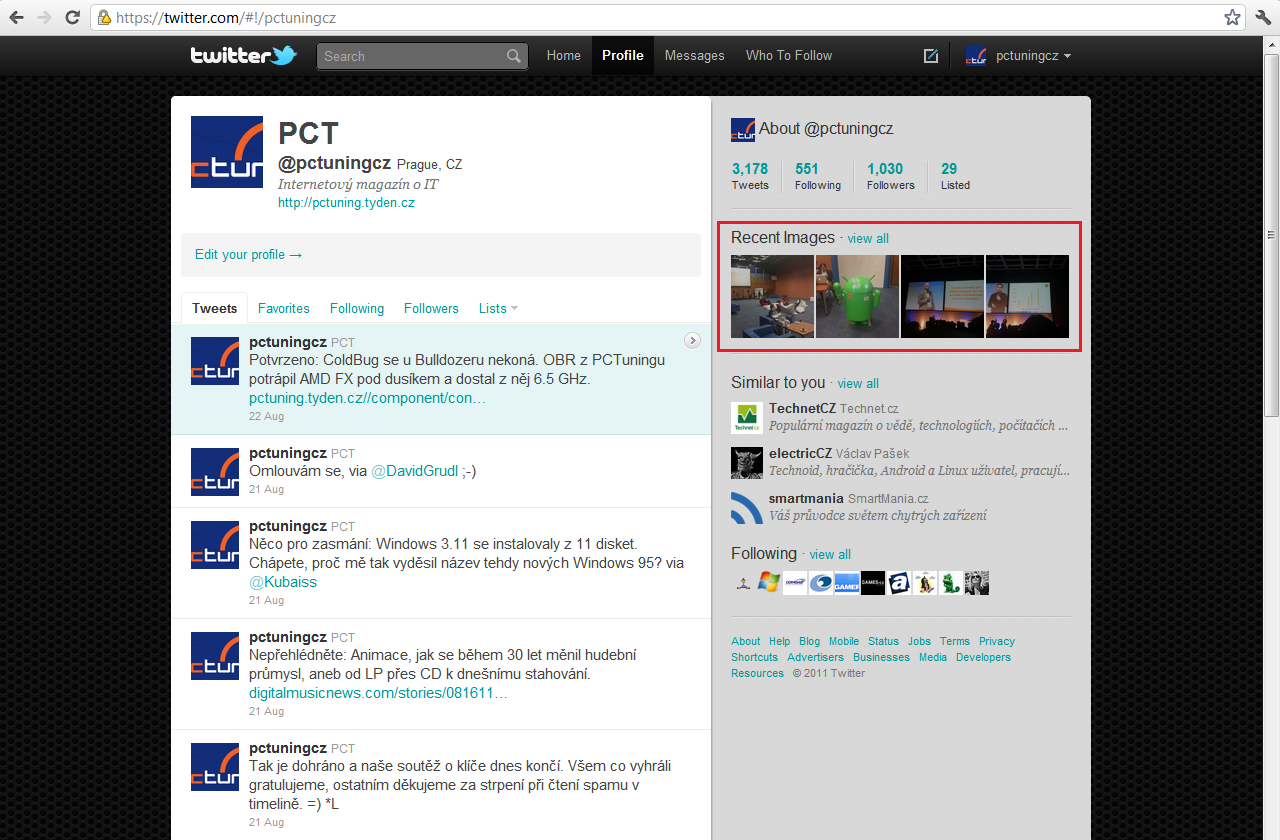The image size is (1280, 840).
Task: Open the digitalmusicnews.com story link
Action: click(378, 692)
